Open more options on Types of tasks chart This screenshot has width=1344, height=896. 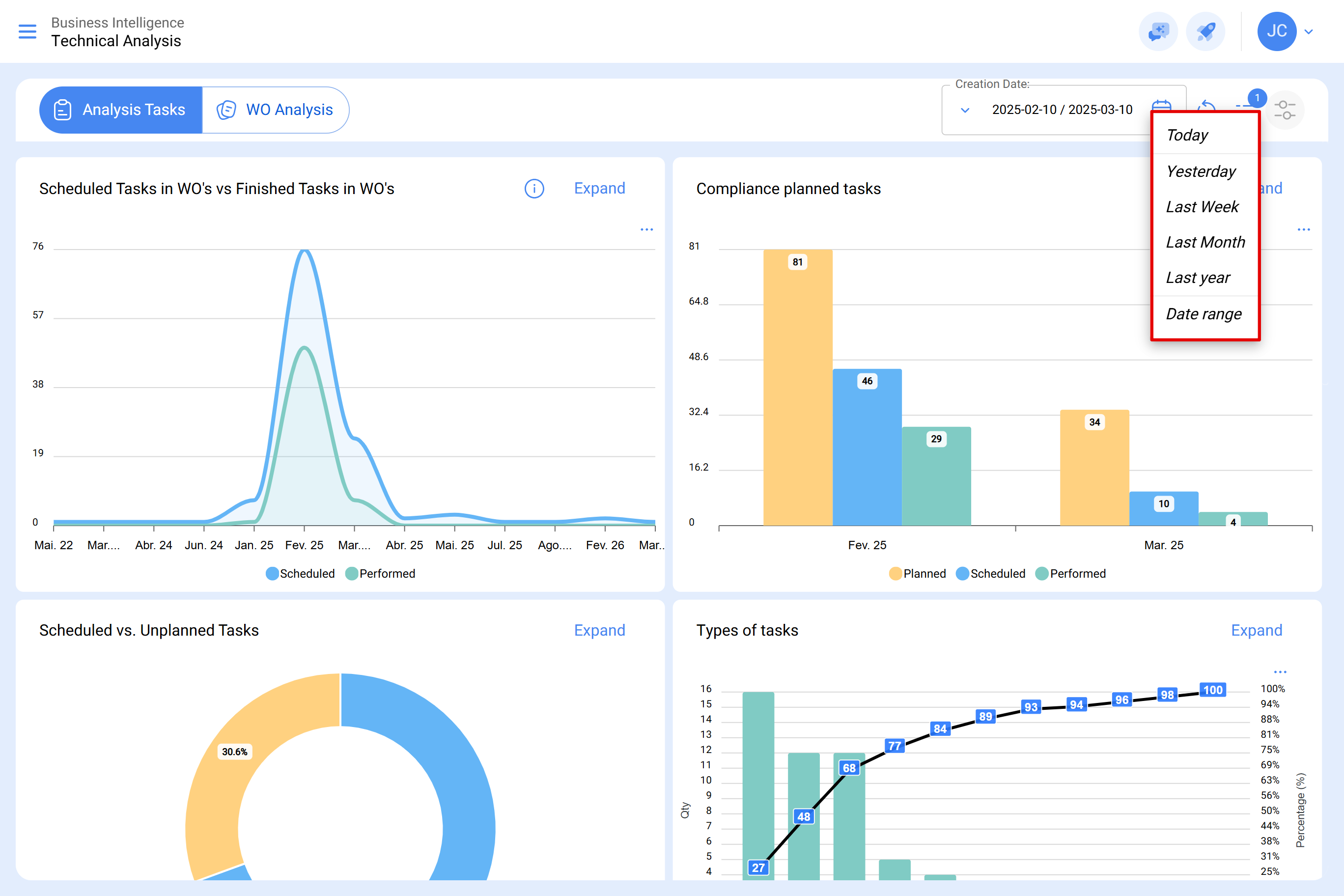tap(1281, 672)
